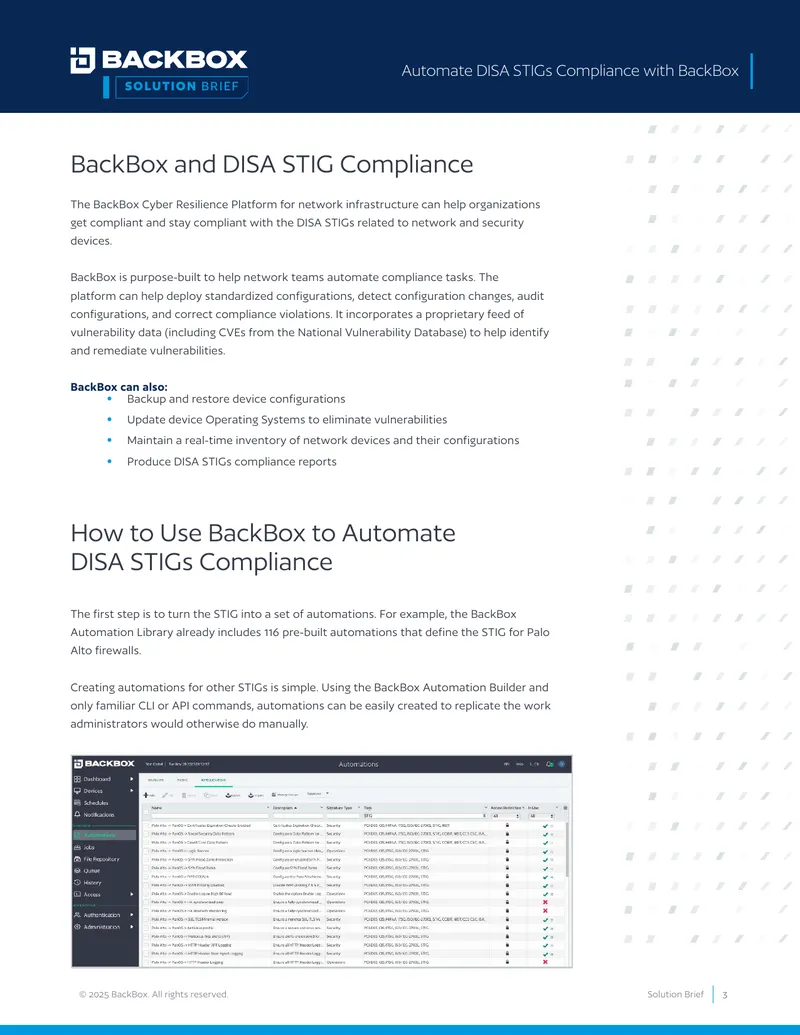
Task: Open the table column settings icon
Action: pos(565,808)
